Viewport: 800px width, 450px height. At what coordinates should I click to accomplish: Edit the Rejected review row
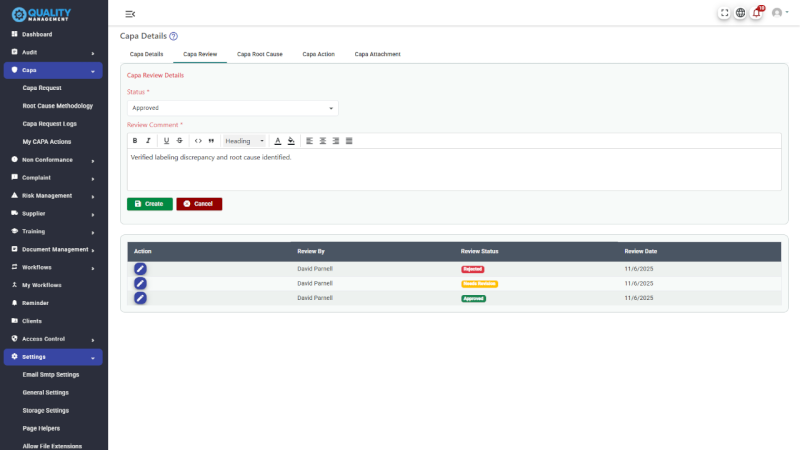click(x=140, y=269)
